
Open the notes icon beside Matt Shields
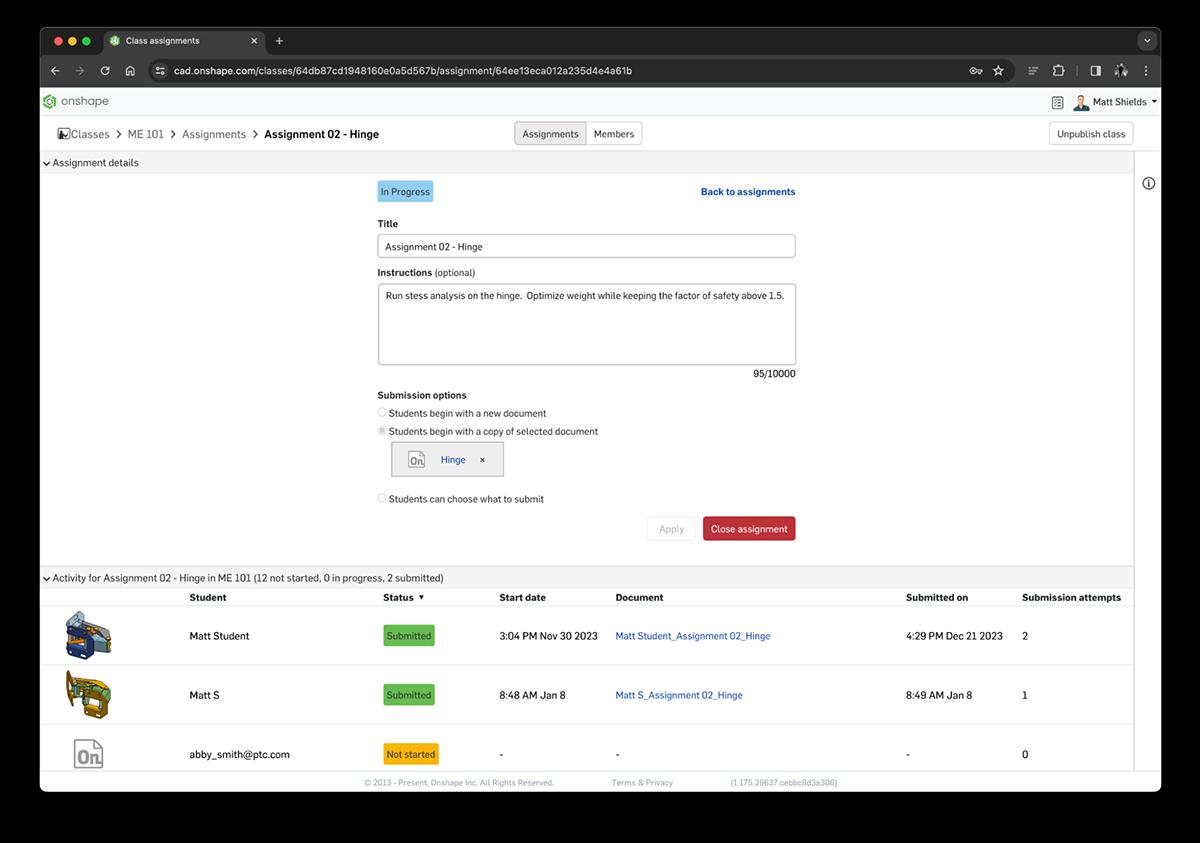click(x=1058, y=102)
